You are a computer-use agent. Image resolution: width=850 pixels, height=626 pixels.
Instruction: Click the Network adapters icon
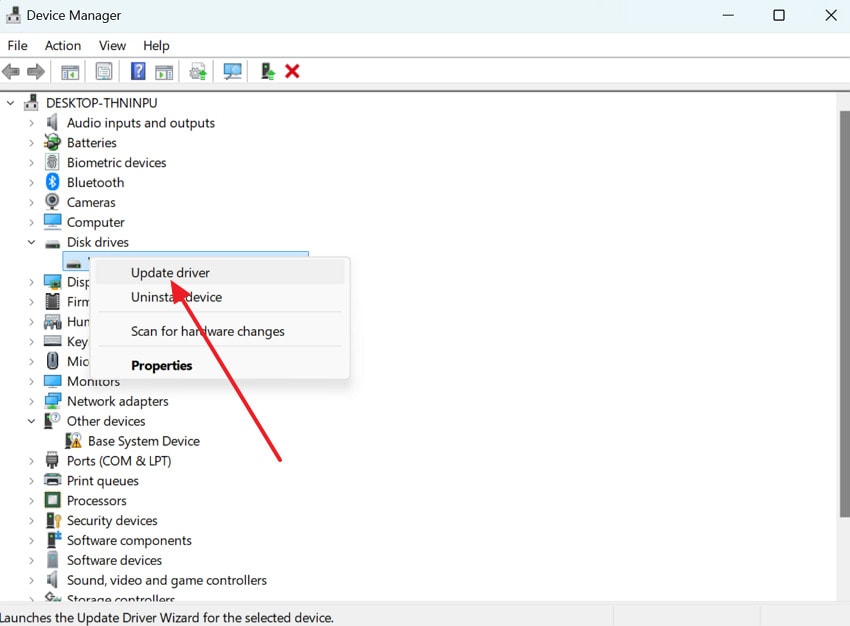point(52,401)
